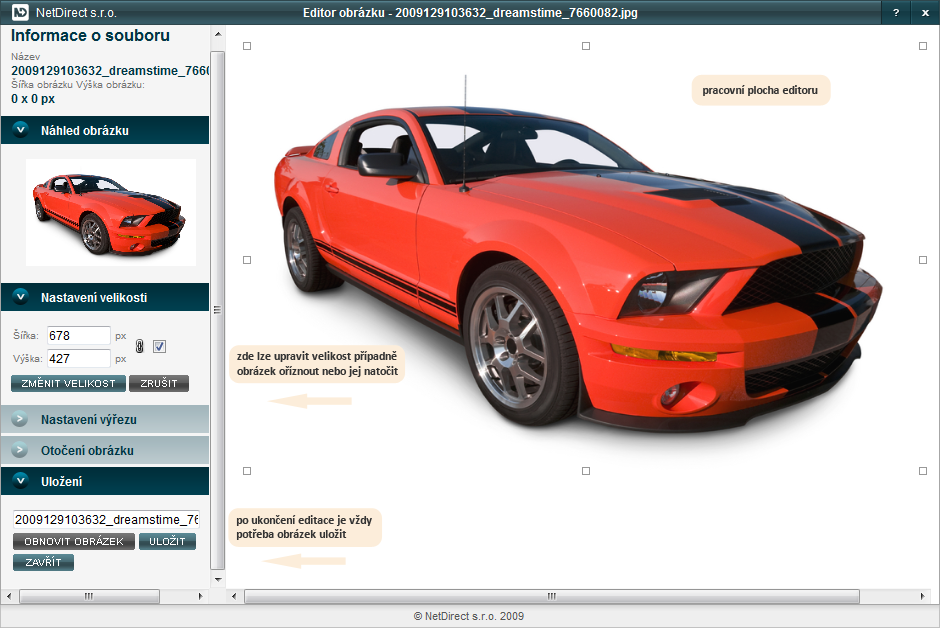Click the NetDirect logo icon in title bar
The height and width of the screenshot is (628, 940).
19,13
